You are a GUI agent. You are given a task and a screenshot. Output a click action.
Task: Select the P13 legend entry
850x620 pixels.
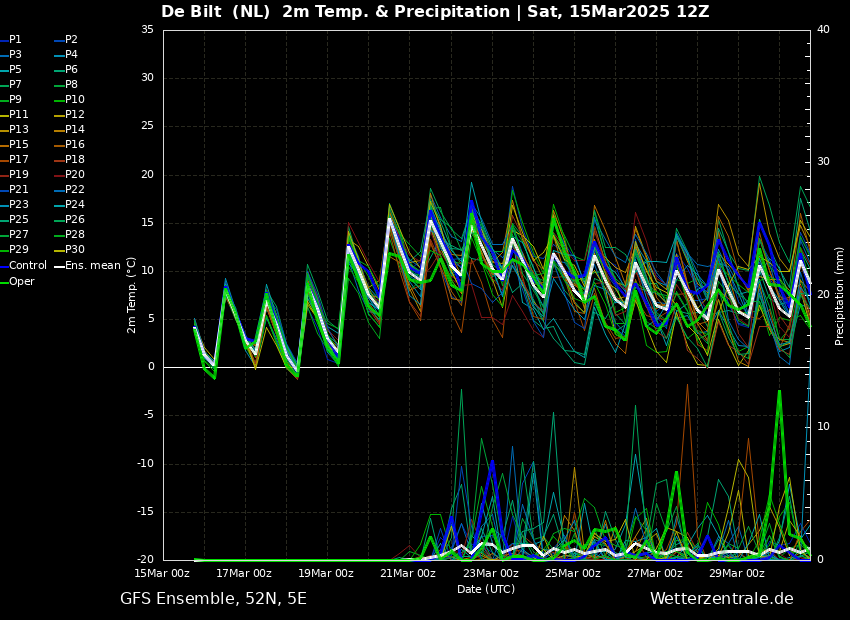tap(18, 130)
